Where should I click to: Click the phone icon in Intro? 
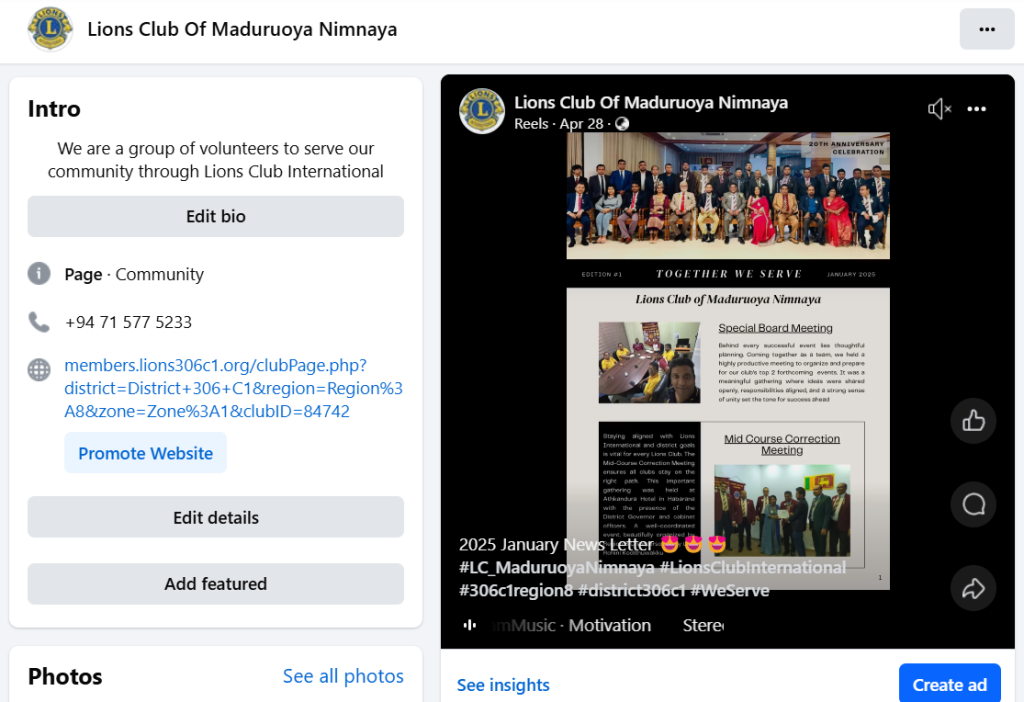39,322
